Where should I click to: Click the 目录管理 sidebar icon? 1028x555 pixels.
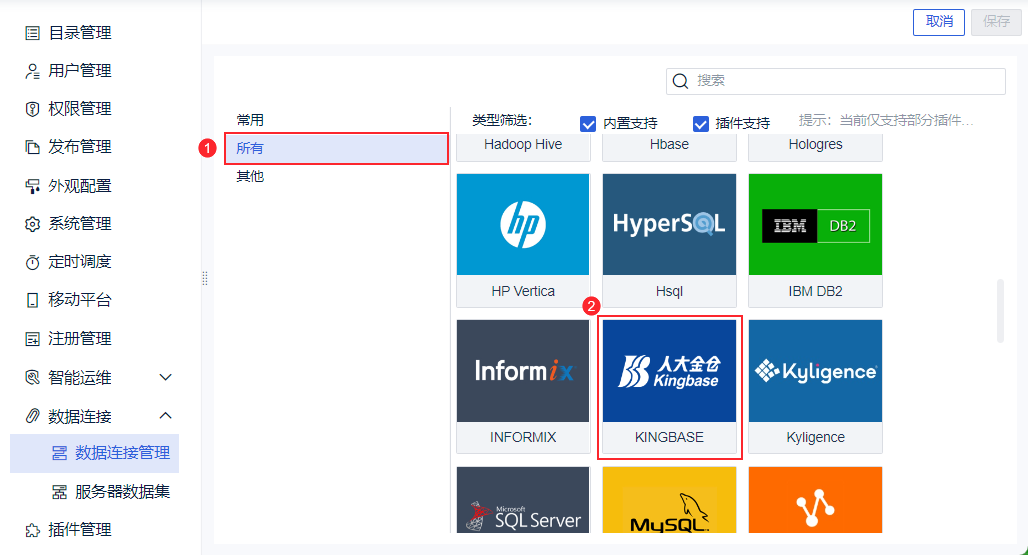(x=32, y=33)
